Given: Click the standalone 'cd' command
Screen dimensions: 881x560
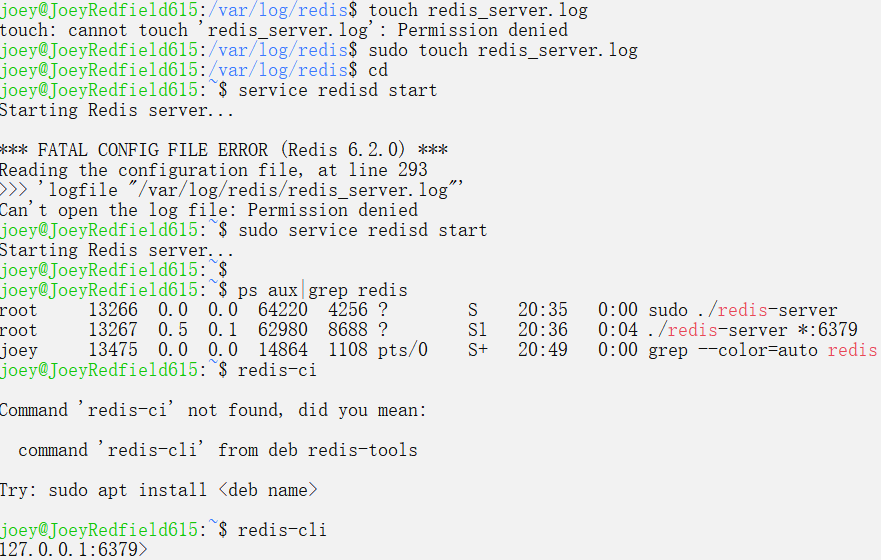Looking at the screenshot, I should coord(378,70).
